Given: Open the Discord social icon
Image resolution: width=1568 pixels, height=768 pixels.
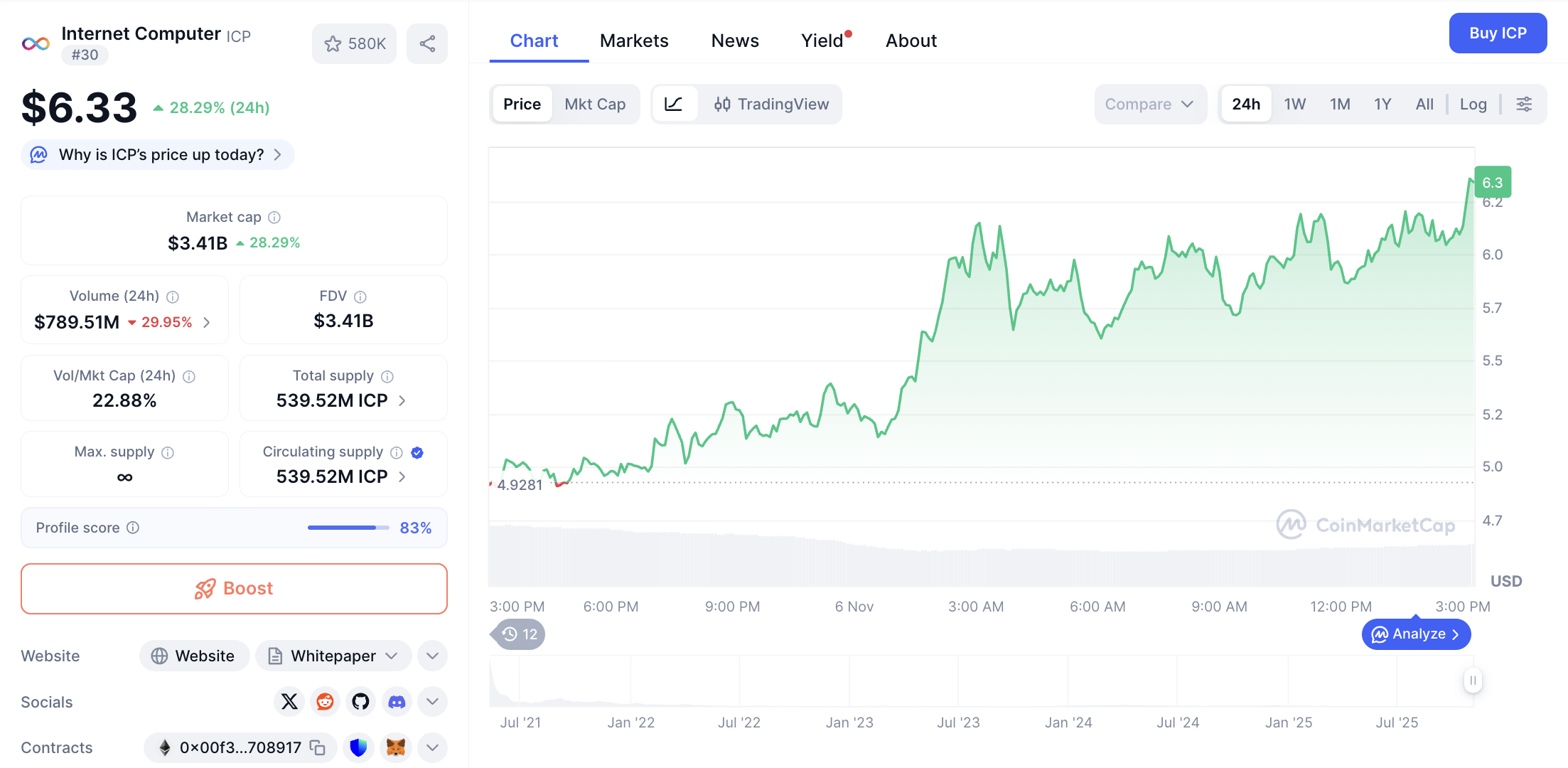Looking at the screenshot, I should 397,702.
